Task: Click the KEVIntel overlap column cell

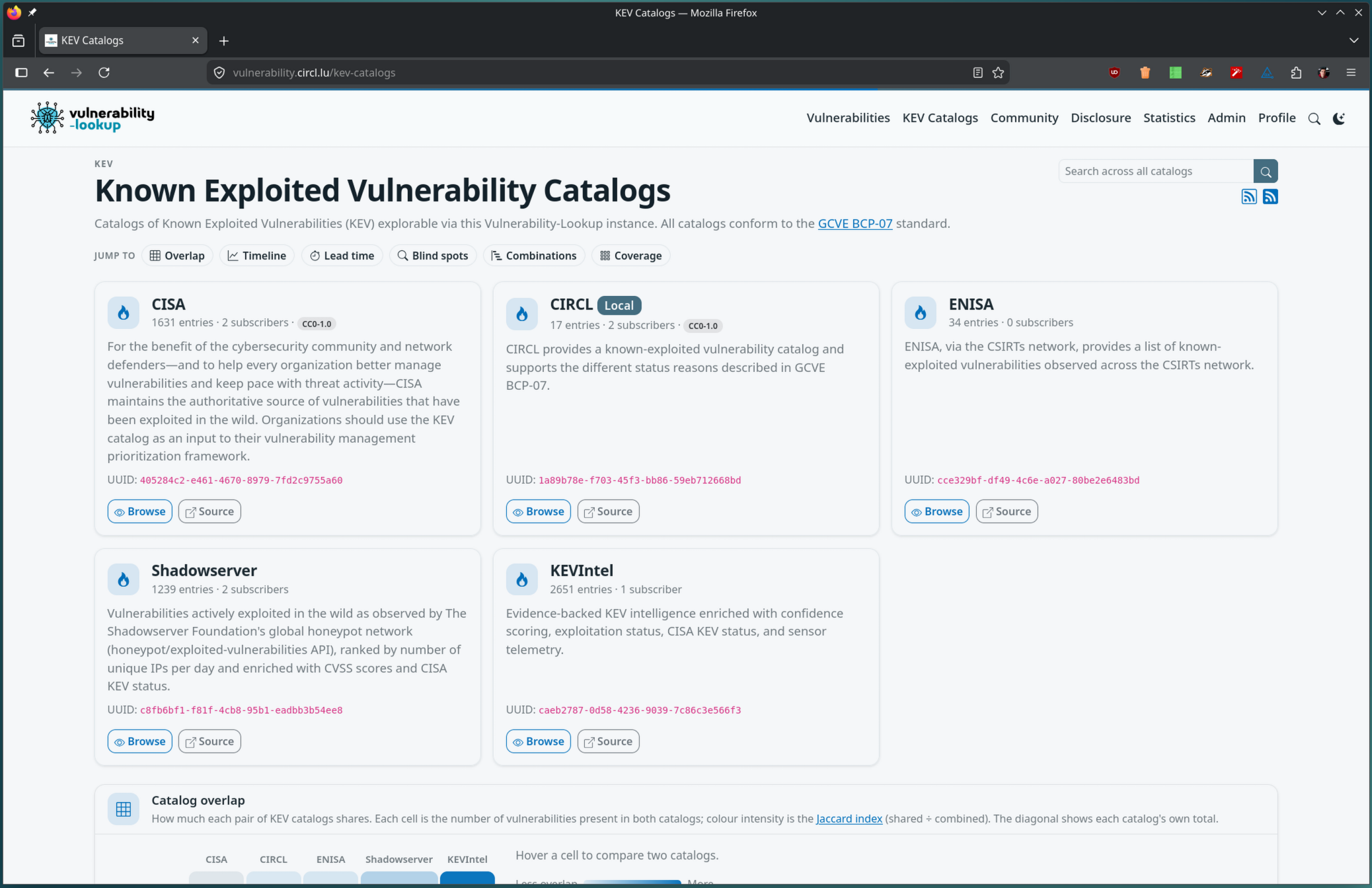Action: point(467,878)
